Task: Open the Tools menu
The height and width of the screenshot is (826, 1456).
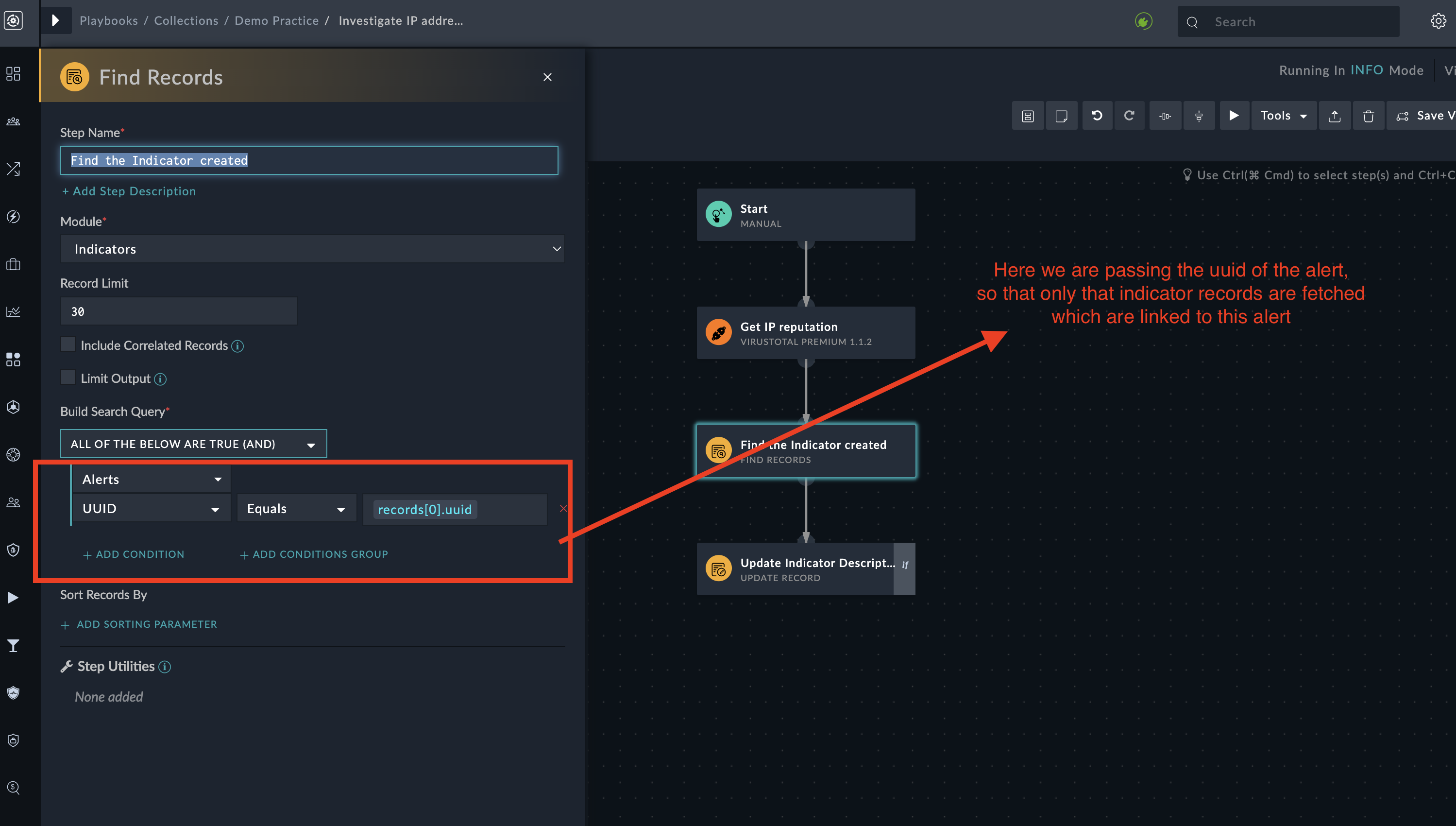Action: pyautogui.click(x=1283, y=116)
